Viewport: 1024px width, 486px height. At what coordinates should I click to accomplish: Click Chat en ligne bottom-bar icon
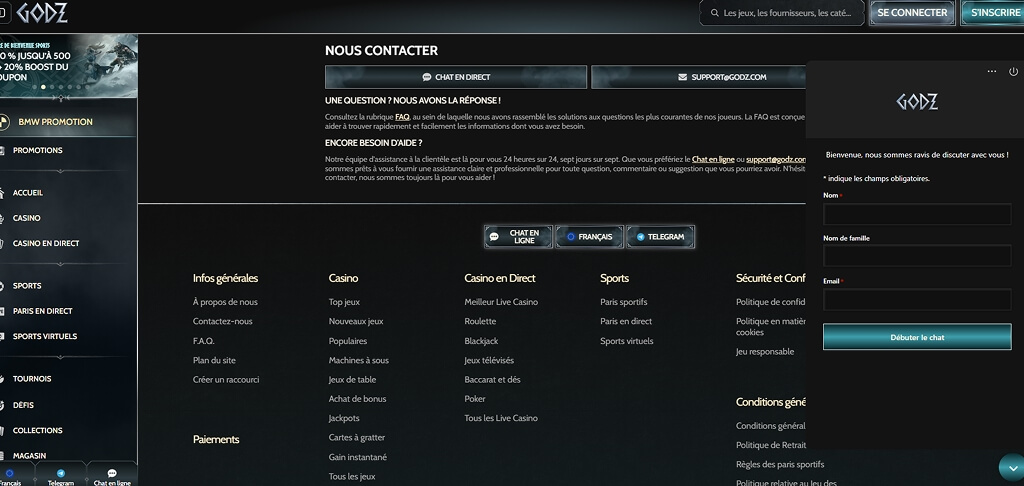[x=112, y=473]
